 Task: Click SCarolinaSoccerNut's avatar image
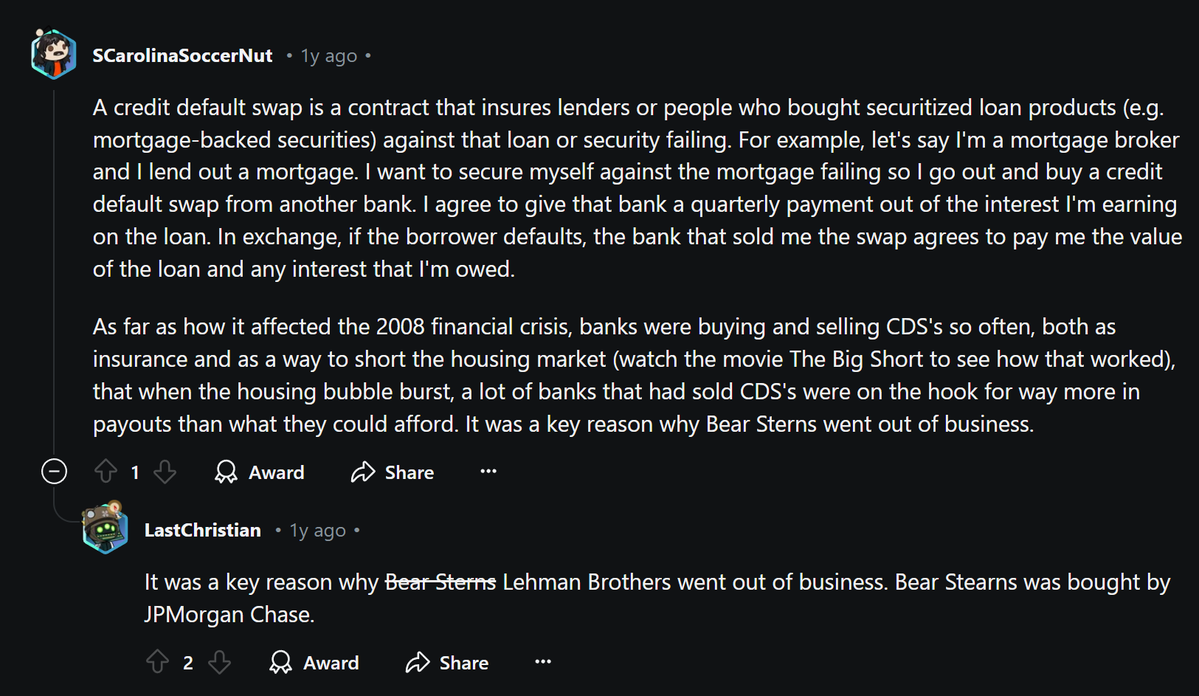point(54,55)
